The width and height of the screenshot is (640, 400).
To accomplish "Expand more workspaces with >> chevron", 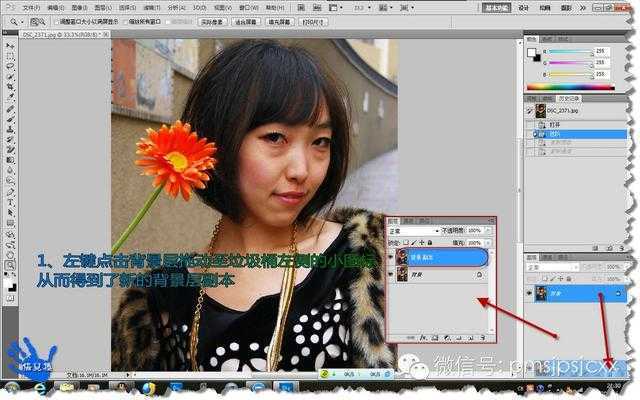I will point(583,8).
